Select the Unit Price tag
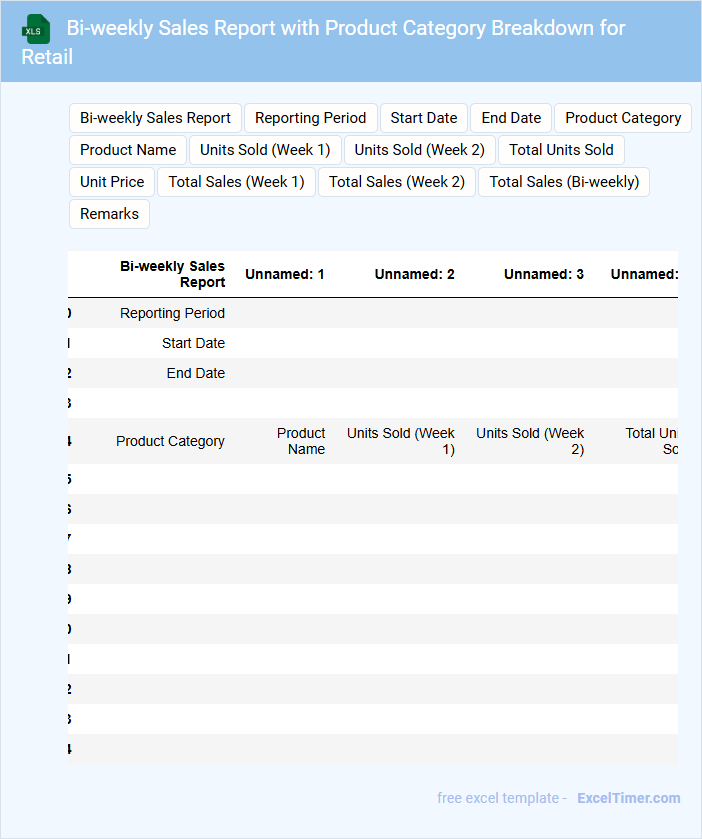This screenshot has width=702, height=839. point(112,182)
